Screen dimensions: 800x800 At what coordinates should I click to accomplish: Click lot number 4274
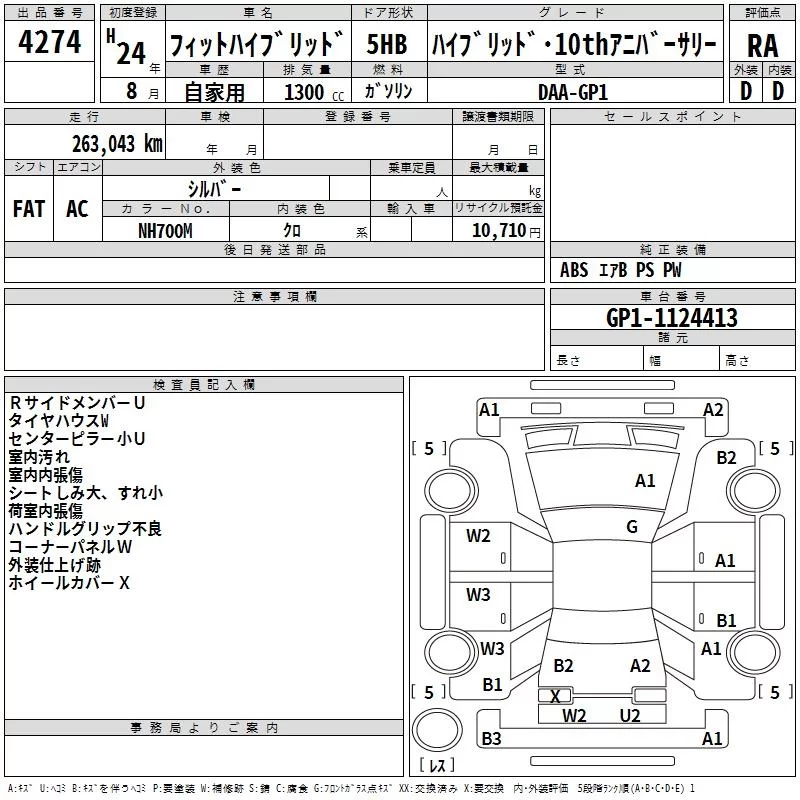coord(49,42)
